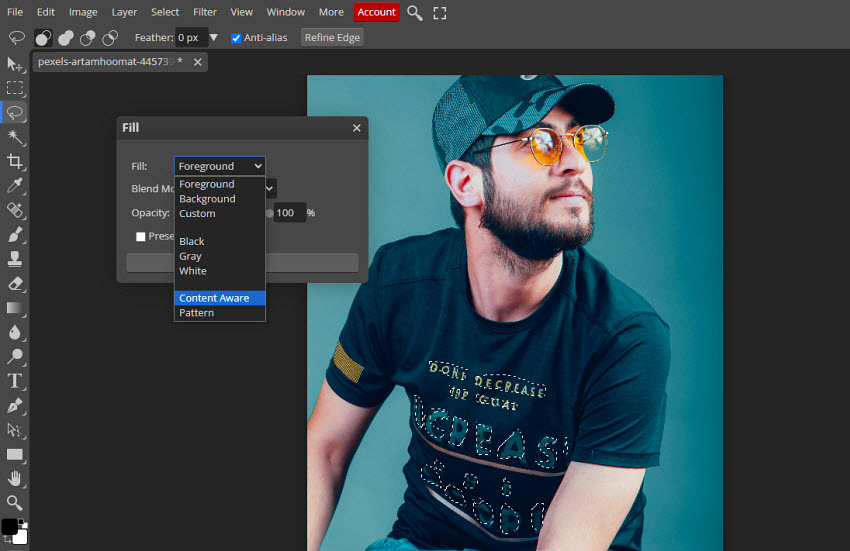Open the white background color swatch
Viewport: 850px width, 551px height.
tap(21, 537)
